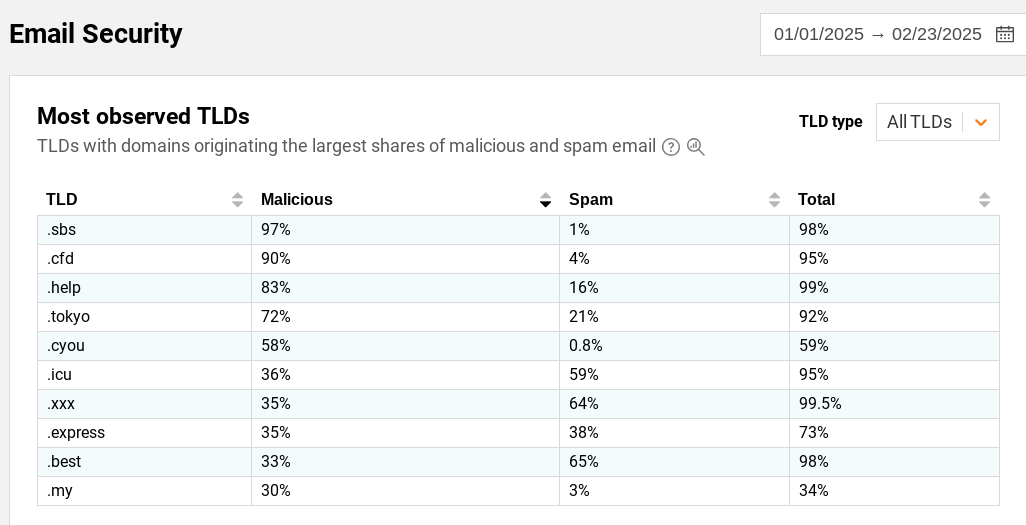Open the TLD type selector box
This screenshot has width=1026, height=525.
938,122
